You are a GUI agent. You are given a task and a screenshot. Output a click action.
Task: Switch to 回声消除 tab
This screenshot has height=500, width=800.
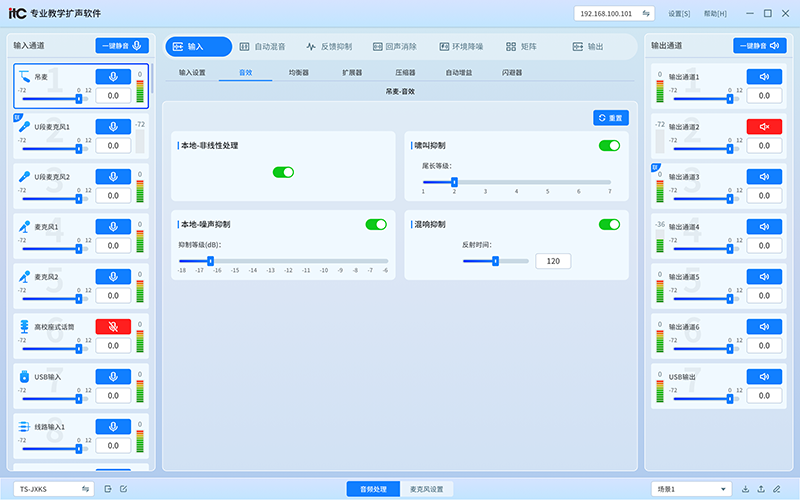pyautogui.click(x=394, y=46)
